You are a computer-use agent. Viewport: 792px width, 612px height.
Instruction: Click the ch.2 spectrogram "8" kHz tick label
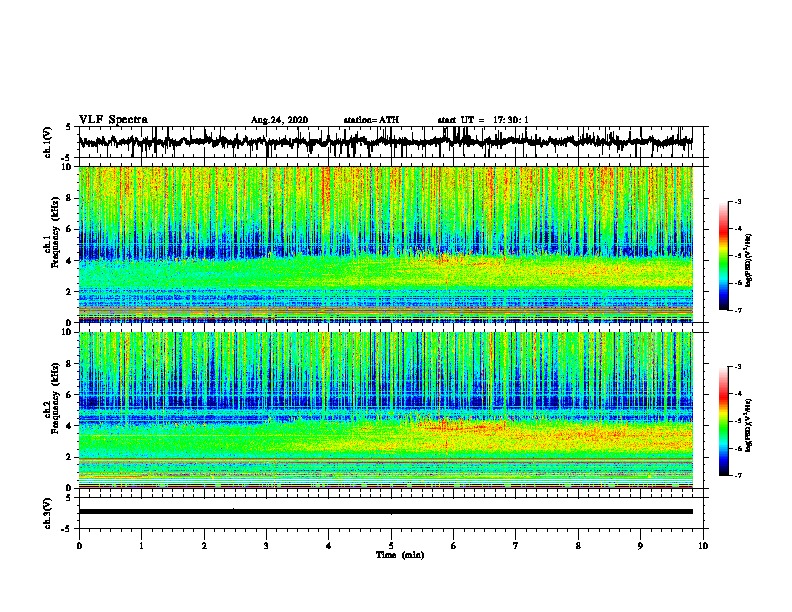[70, 364]
